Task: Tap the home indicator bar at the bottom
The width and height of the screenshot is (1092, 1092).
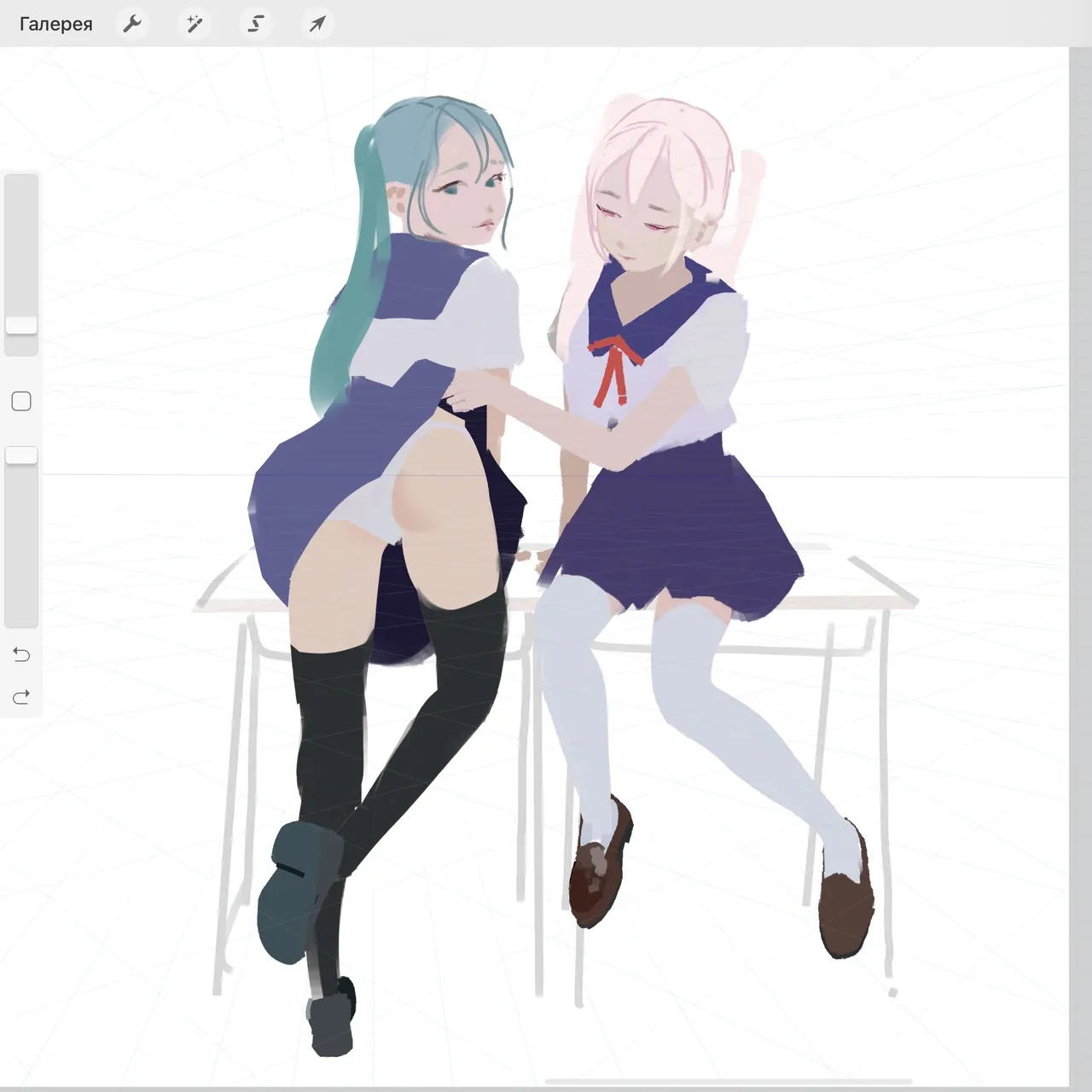Action: click(x=728, y=1082)
